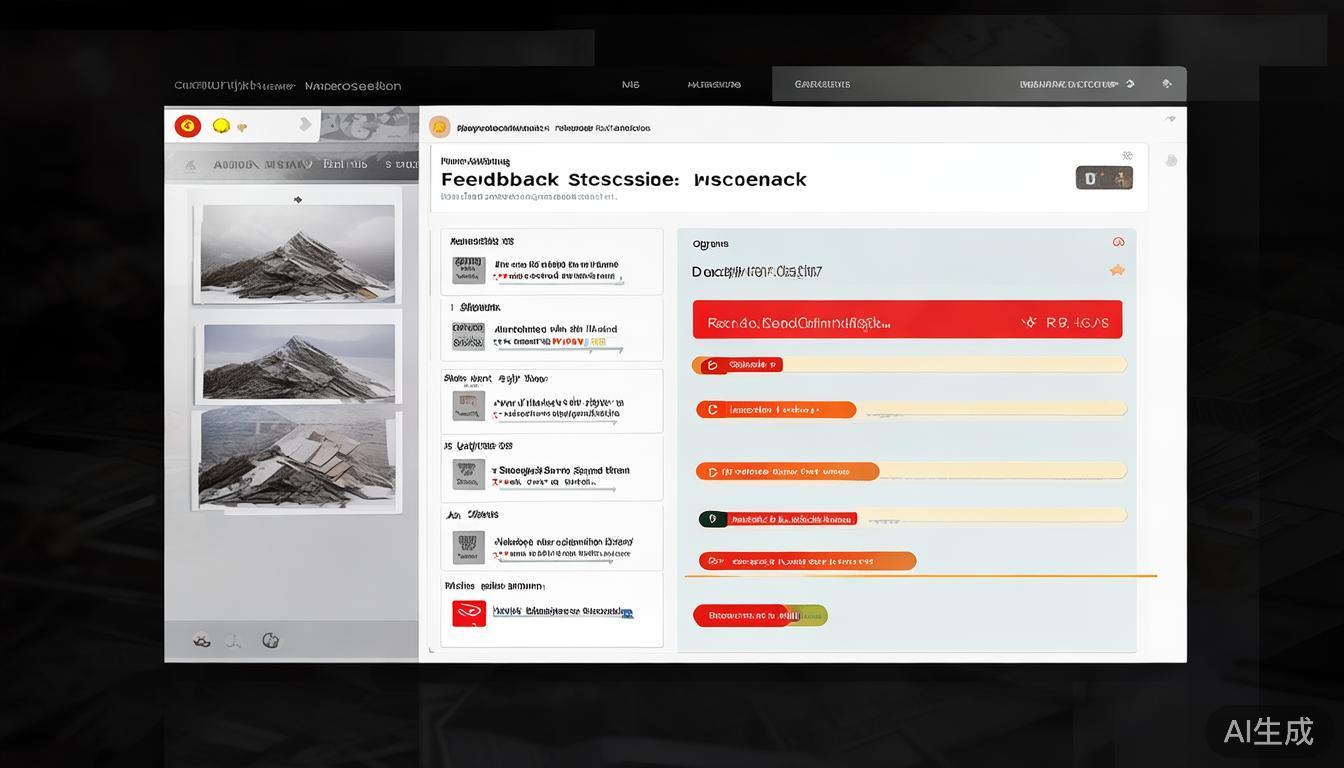Click the red swirl icon in bottom list item
Screen dimensions: 1344x768
[x=469, y=613]
